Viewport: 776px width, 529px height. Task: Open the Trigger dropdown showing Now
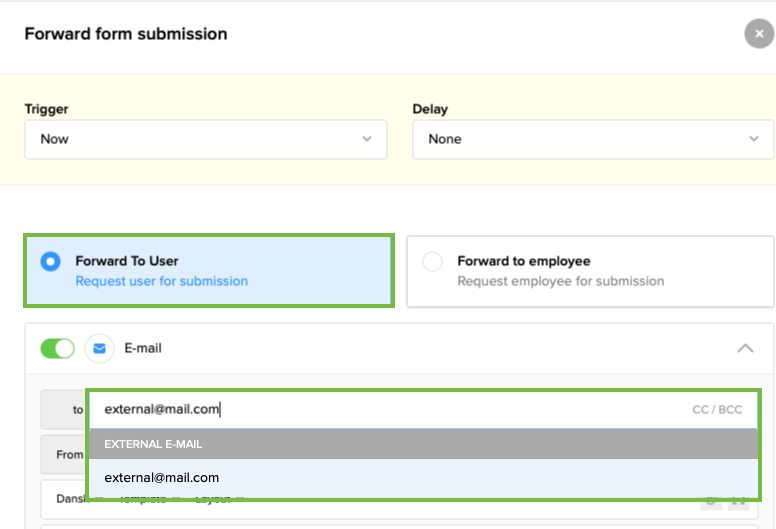(x=205, y=139)
